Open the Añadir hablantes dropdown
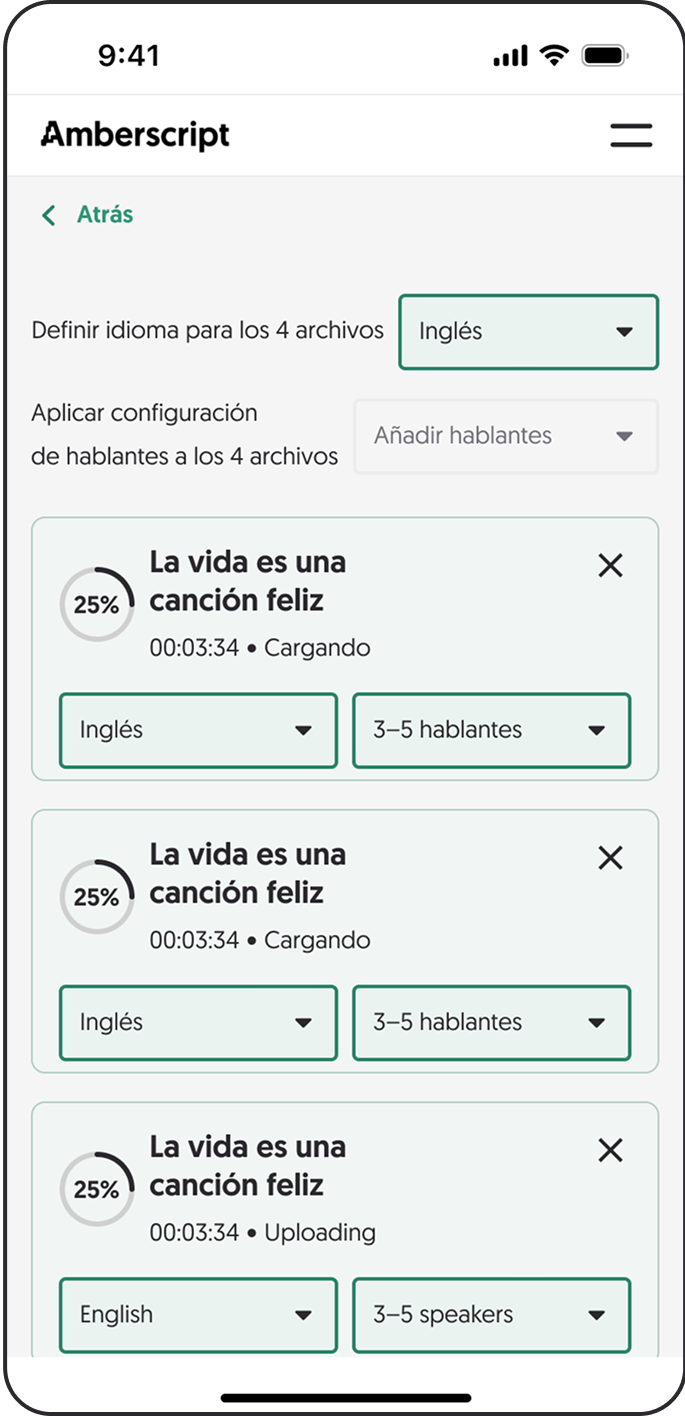This screenshot has width=685, height=1416. (505, 436)
